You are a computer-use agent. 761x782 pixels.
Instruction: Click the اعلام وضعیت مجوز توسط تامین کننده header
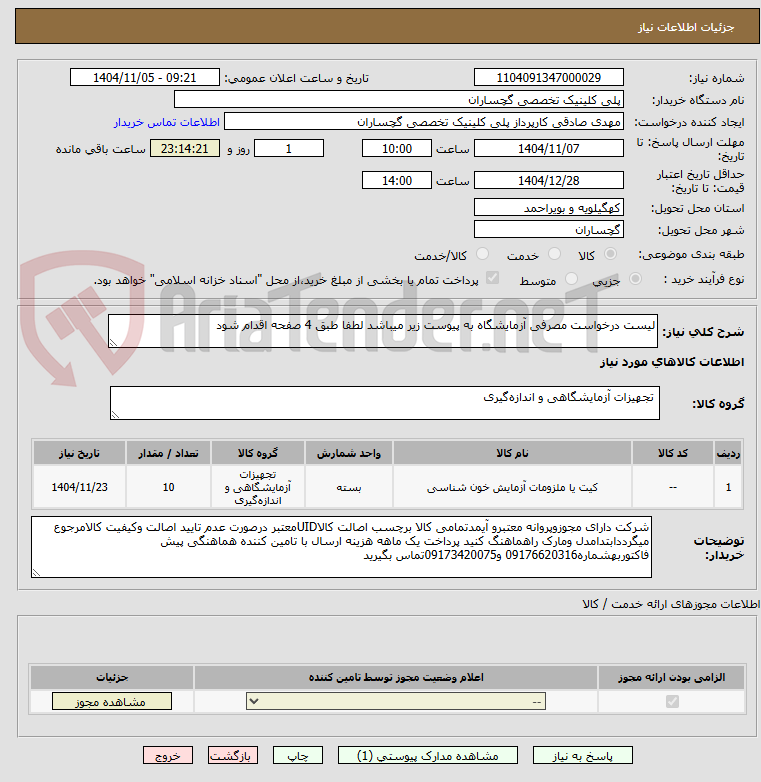(x=396, y=677)
